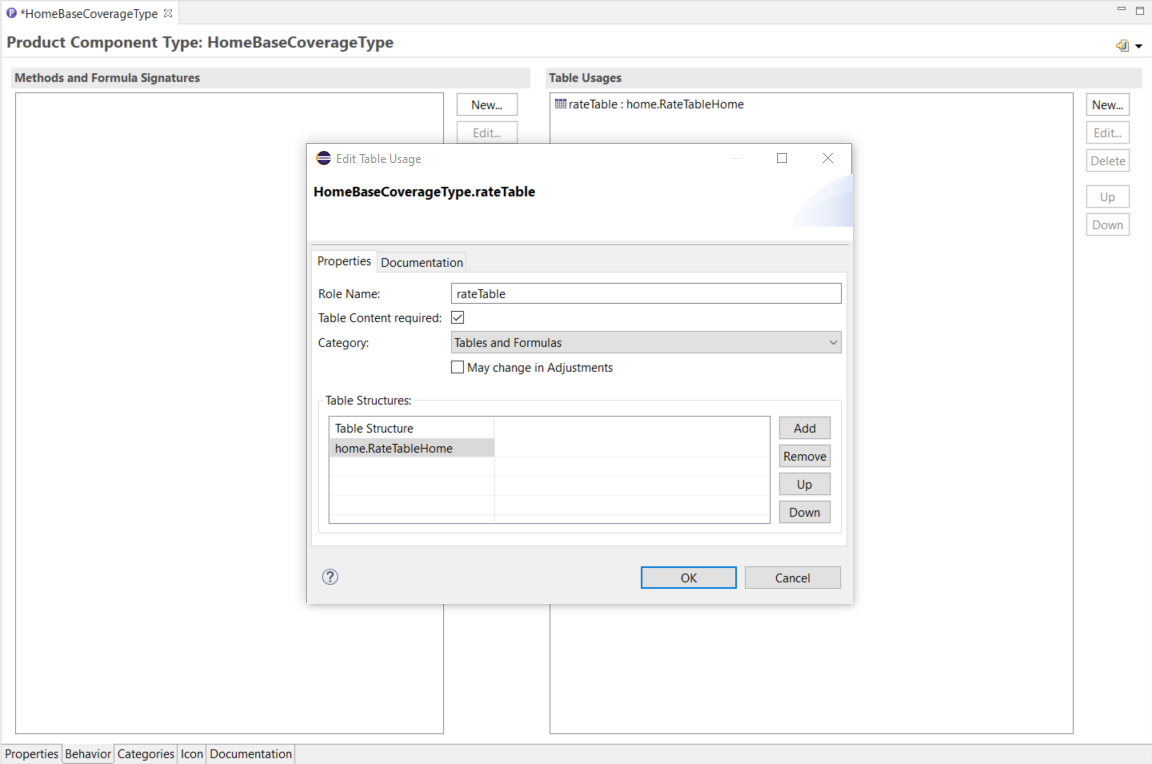Remove the selected table structure
The height and width of the screenshot is (764, 1152).
pos(804,456)
